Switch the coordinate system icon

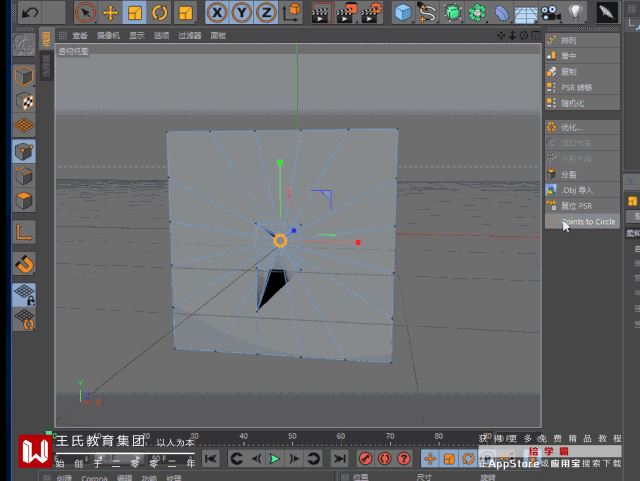pos(292,12)
